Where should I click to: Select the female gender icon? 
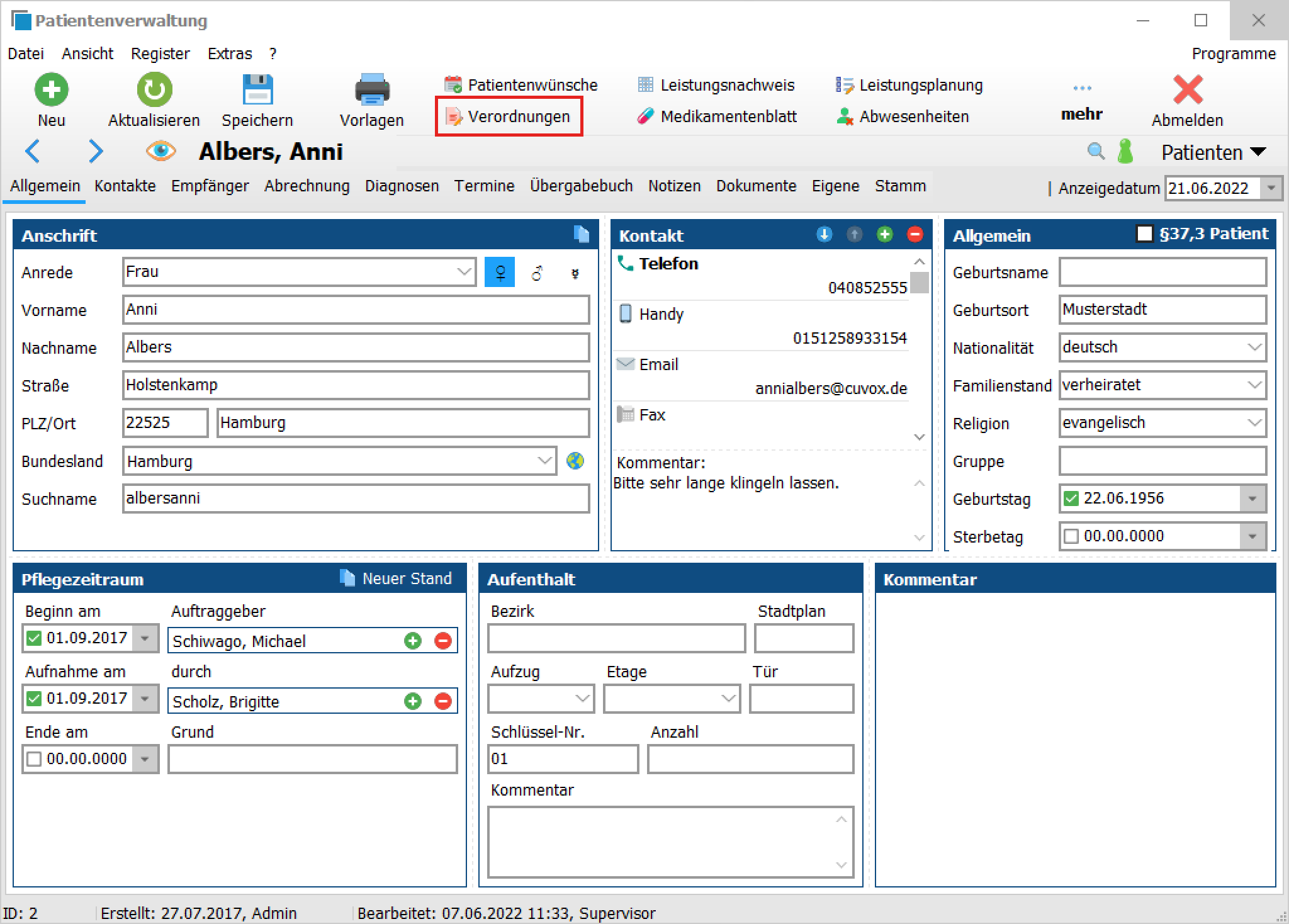click(x=500, y=272)
